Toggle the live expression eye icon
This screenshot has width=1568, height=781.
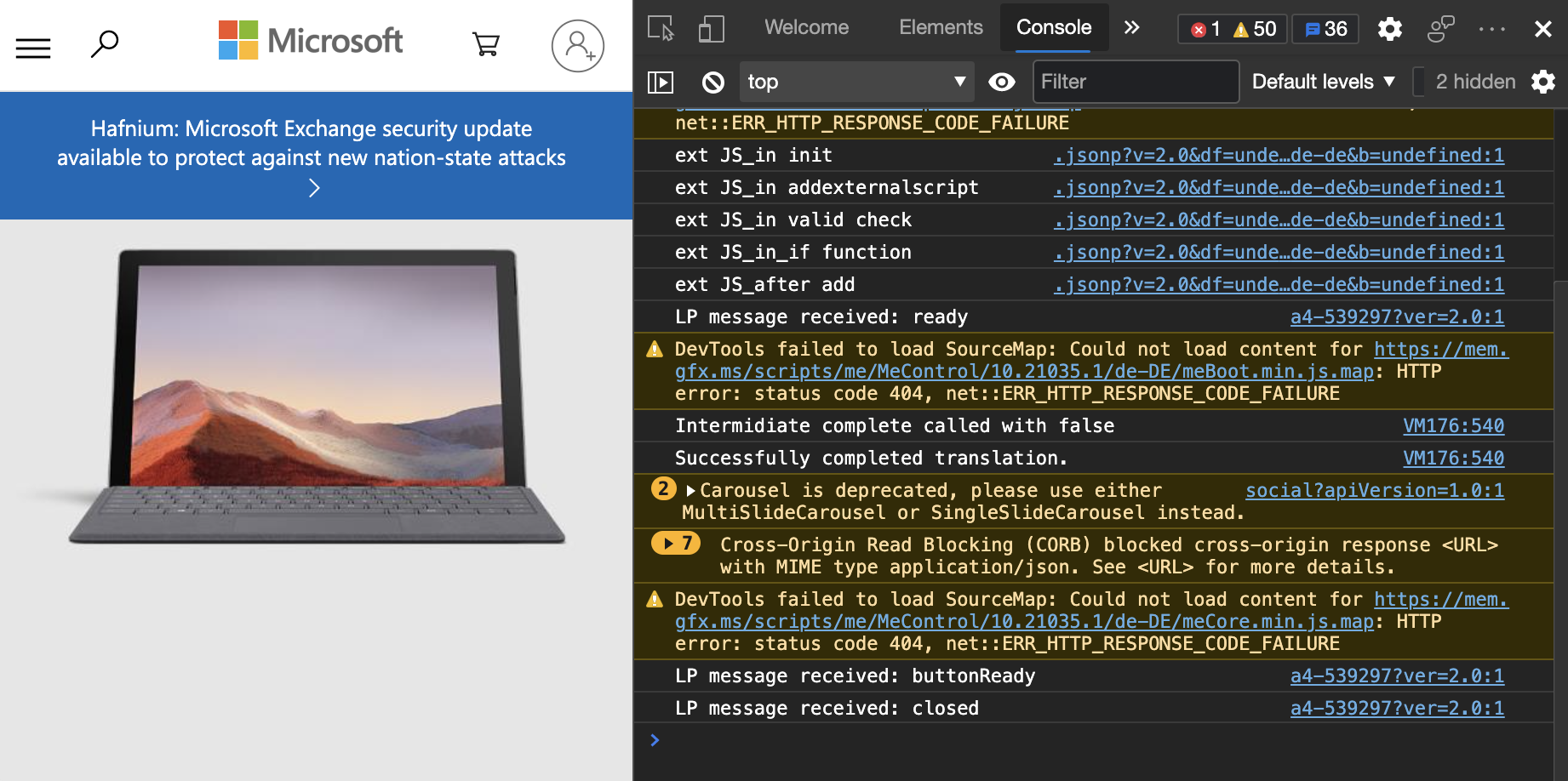click(1002, 82)
